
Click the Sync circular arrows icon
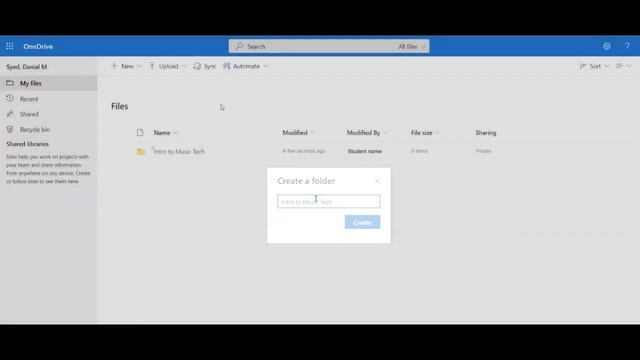[x=197, y=66]
